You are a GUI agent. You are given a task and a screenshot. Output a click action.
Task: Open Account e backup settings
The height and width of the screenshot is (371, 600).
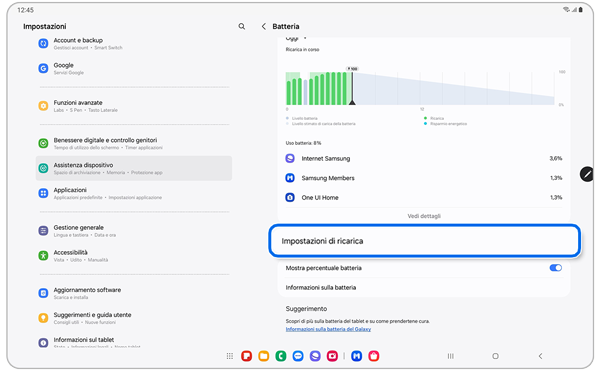133,44
